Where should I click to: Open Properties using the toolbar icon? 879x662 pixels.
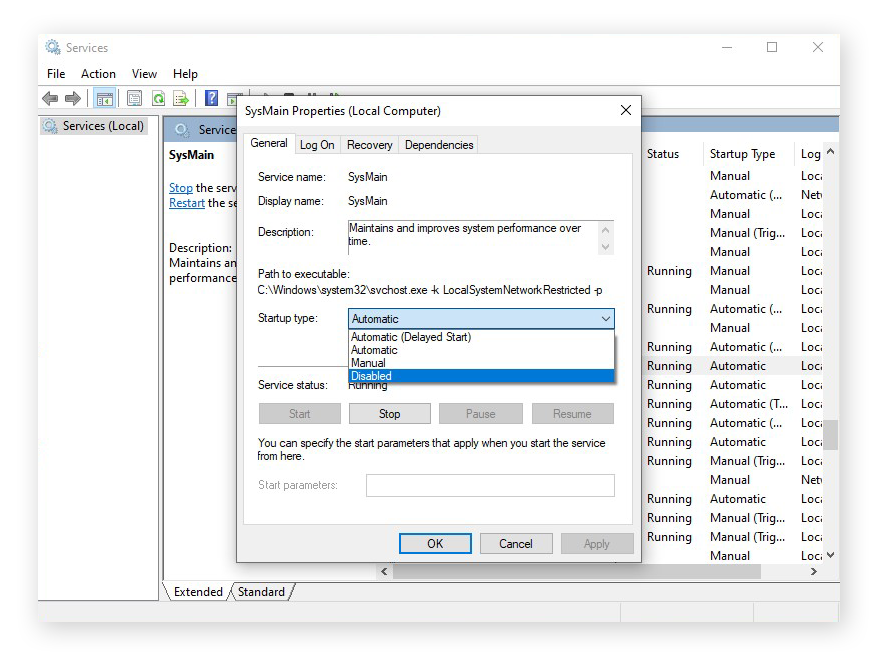pyautogui.click(x=134, y=97)
